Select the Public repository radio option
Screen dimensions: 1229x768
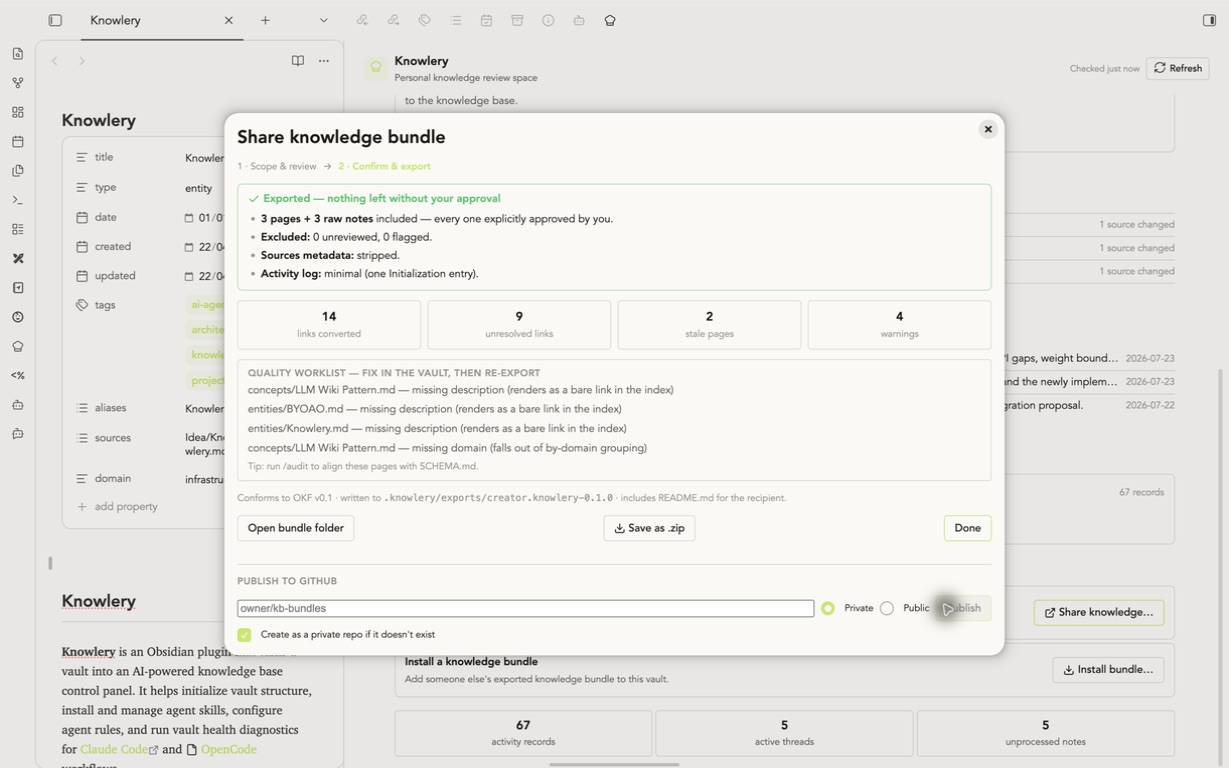pos(887,608)
